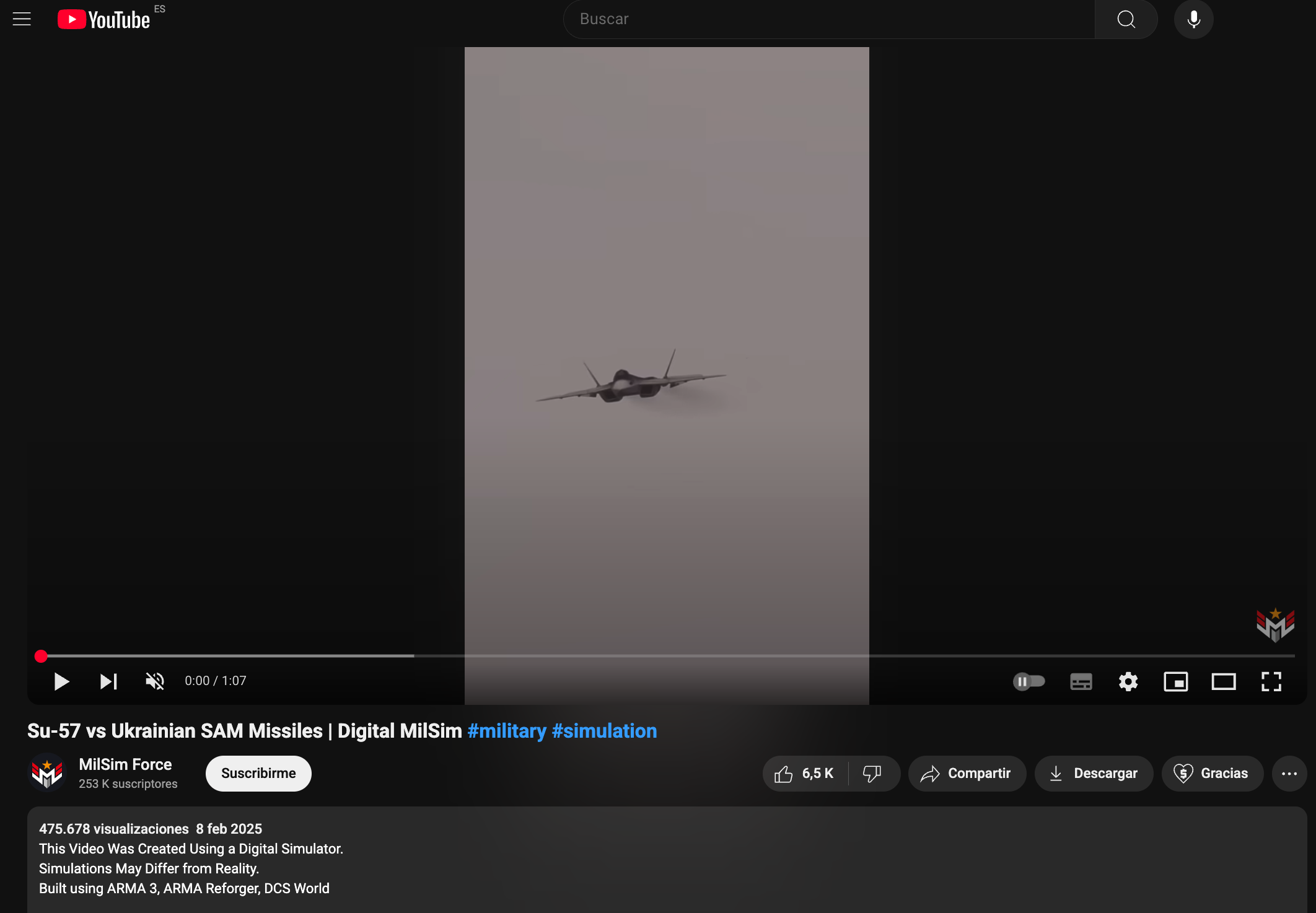Like the video (6,5 K)
1316x913 pixels.
pyautogui.click(x=805, y=773)
